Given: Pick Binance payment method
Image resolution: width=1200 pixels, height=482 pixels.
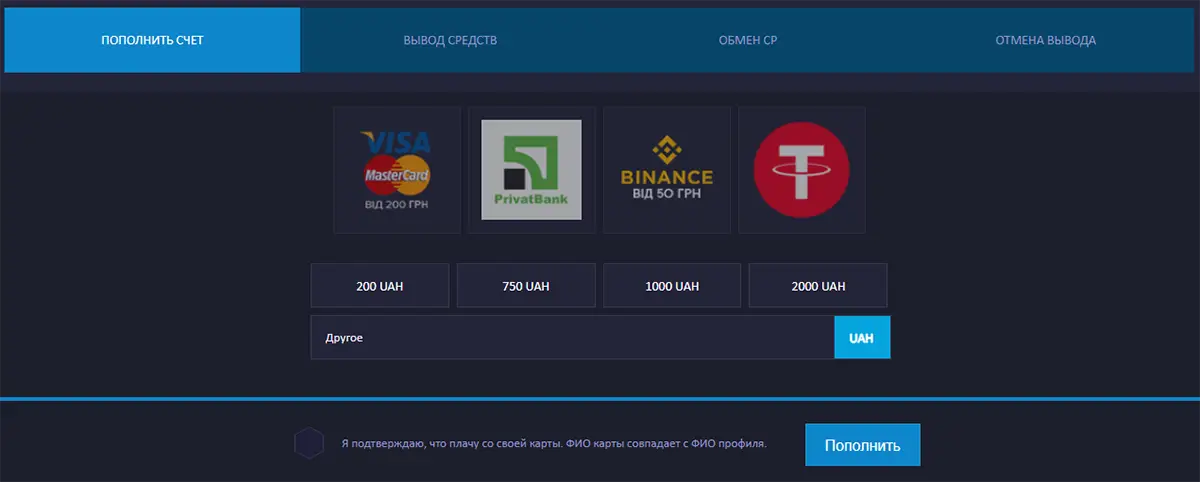Looking at the screenshot, I should coord(667,170).
